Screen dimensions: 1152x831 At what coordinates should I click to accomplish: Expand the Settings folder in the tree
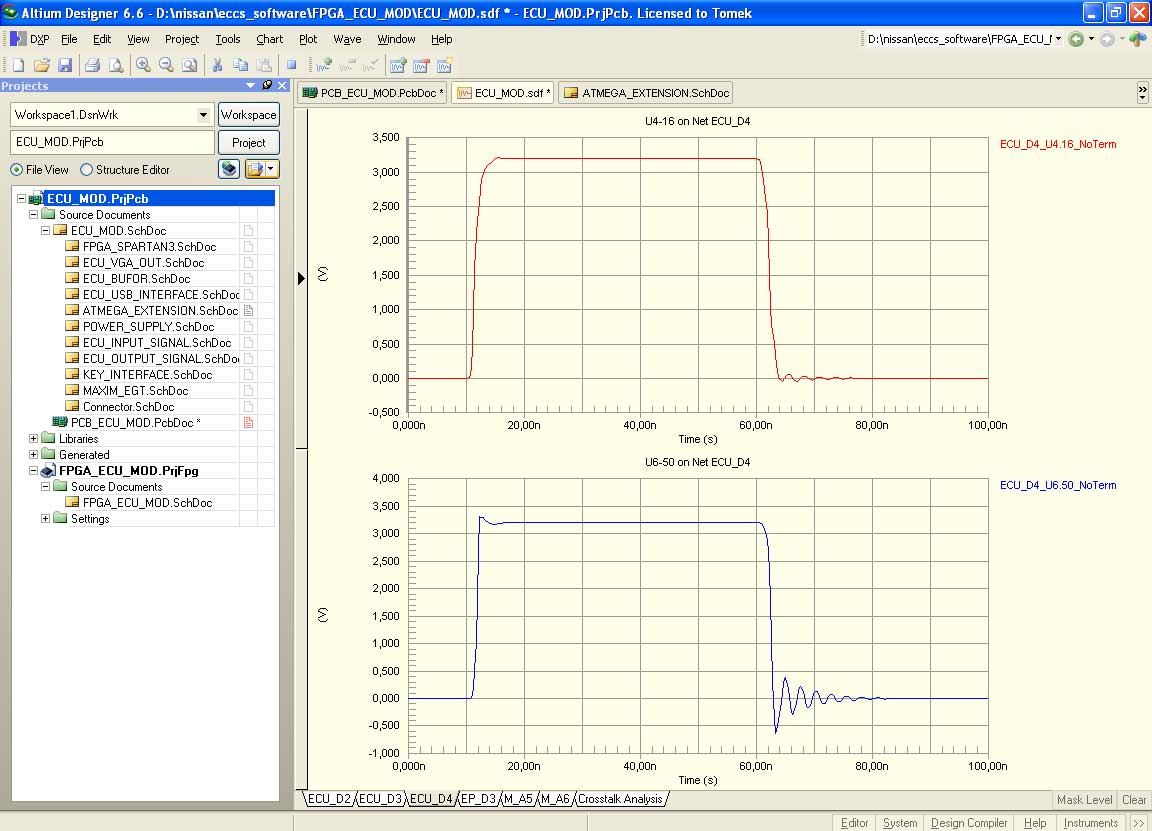[46, 519]
